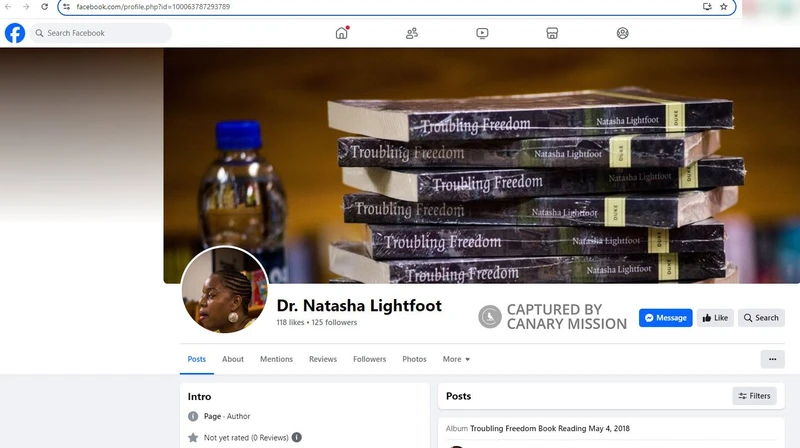
Task: Click the Page info icon in Intro
Action: 193,416
